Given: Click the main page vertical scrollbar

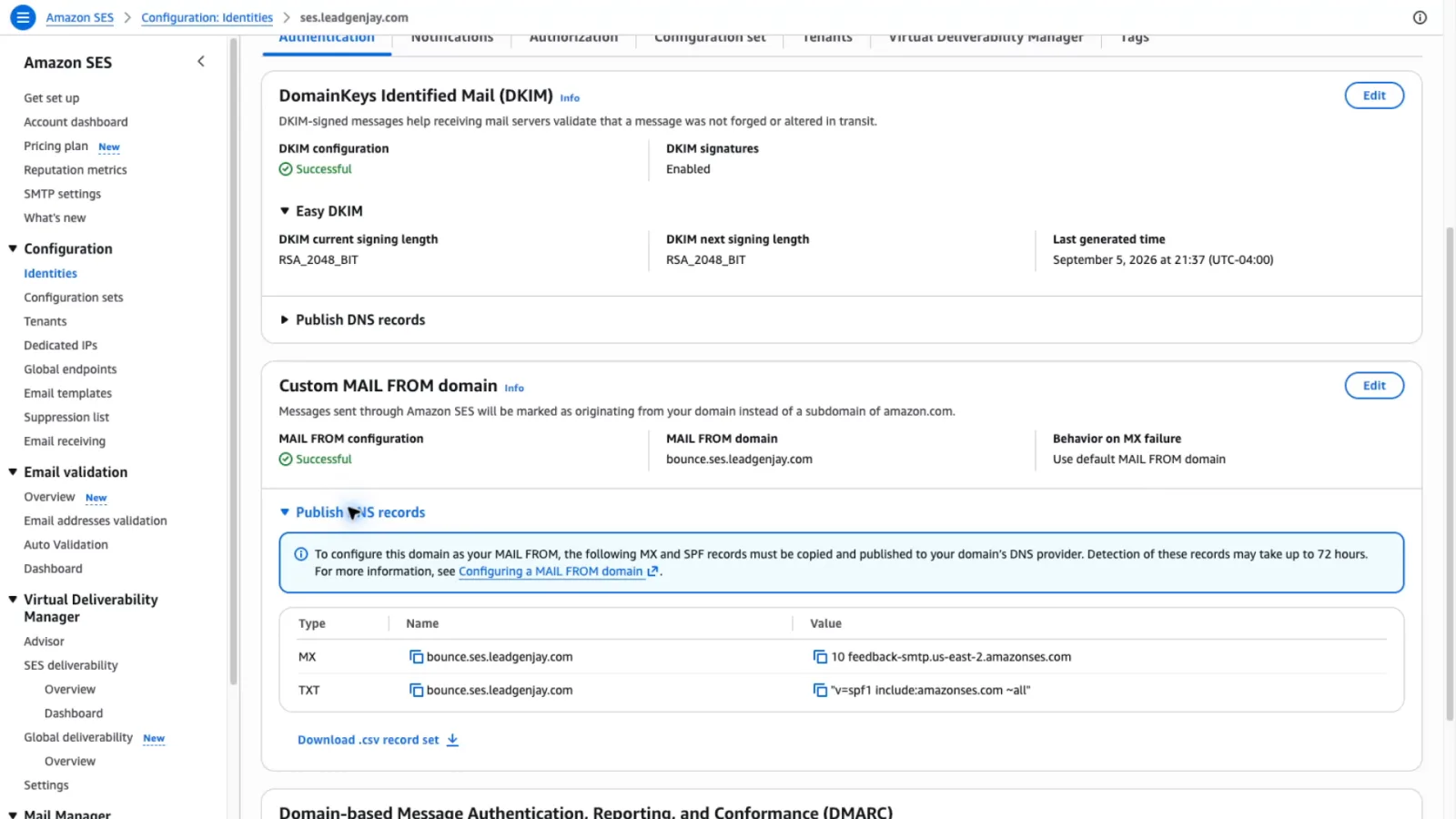Looking at the screenshot, I should pos(1450,473).
